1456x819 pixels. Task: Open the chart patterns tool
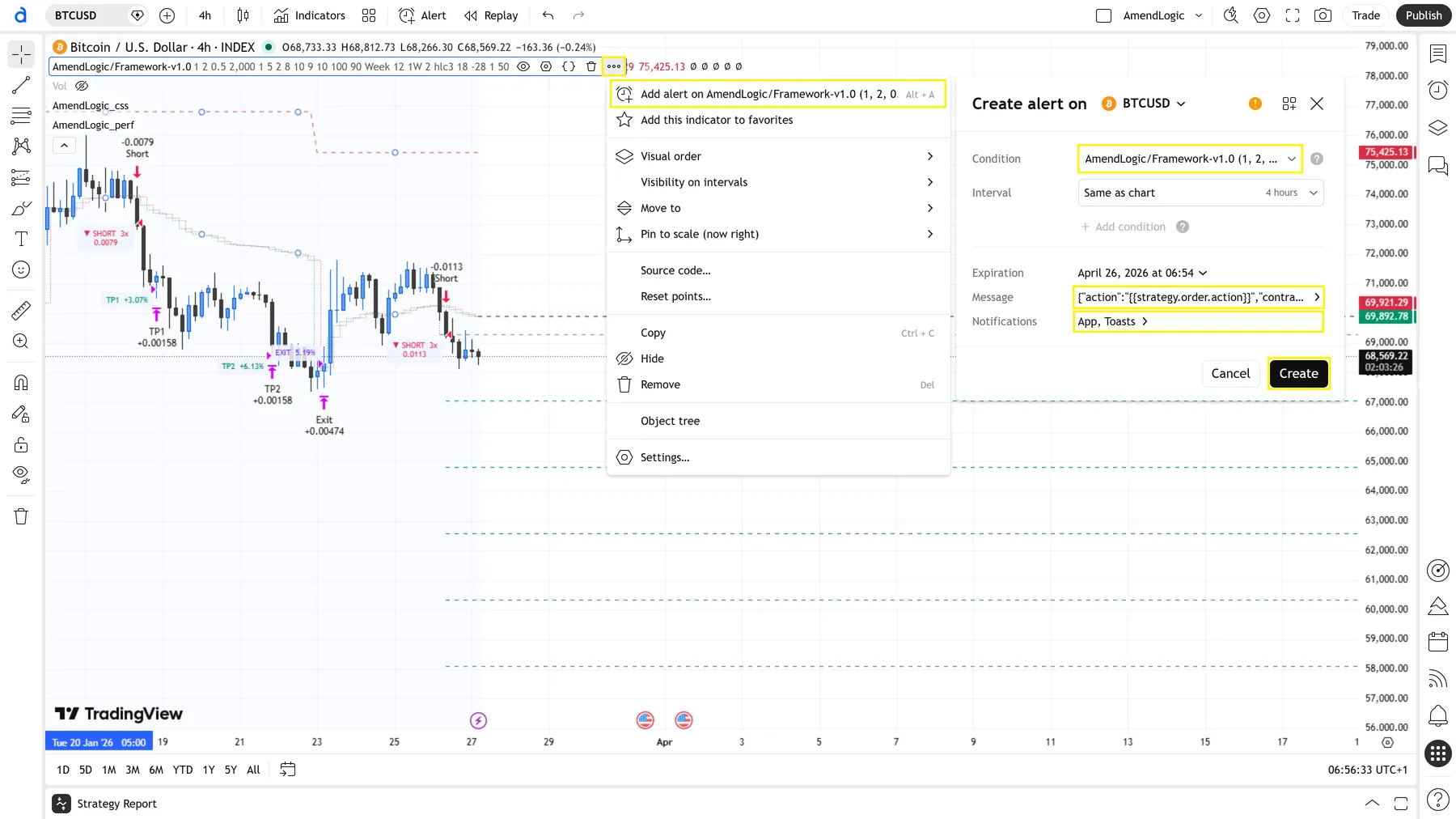21,146
